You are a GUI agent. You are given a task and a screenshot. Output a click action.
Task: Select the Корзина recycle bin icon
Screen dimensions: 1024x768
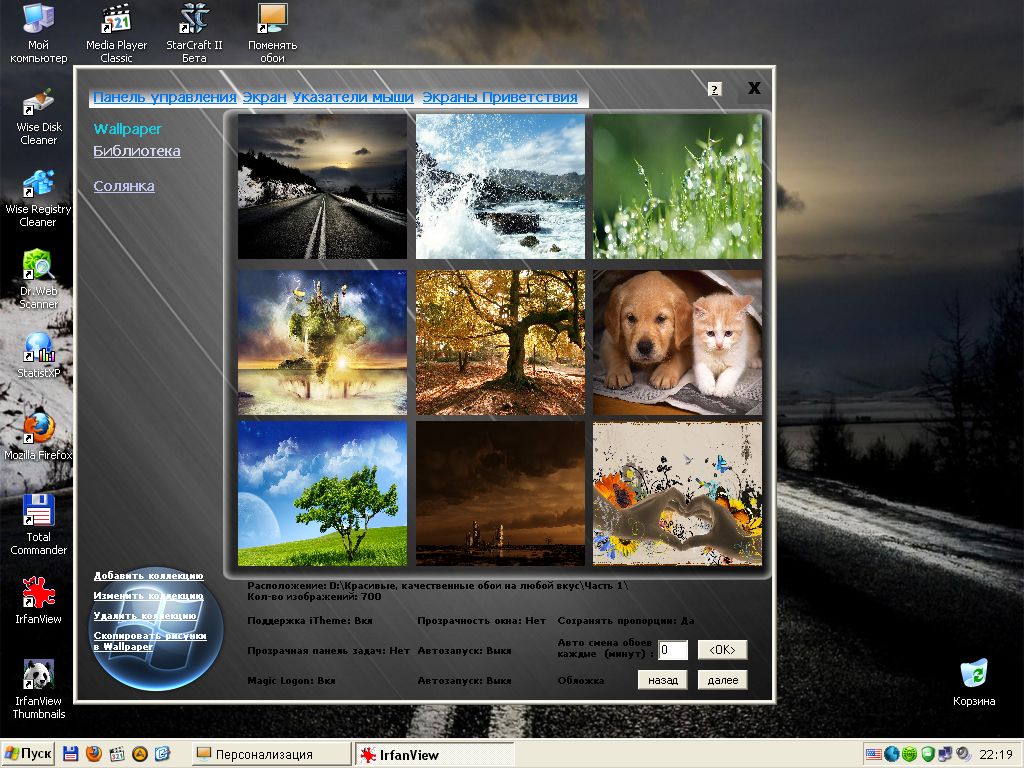[x=973, y=681]
